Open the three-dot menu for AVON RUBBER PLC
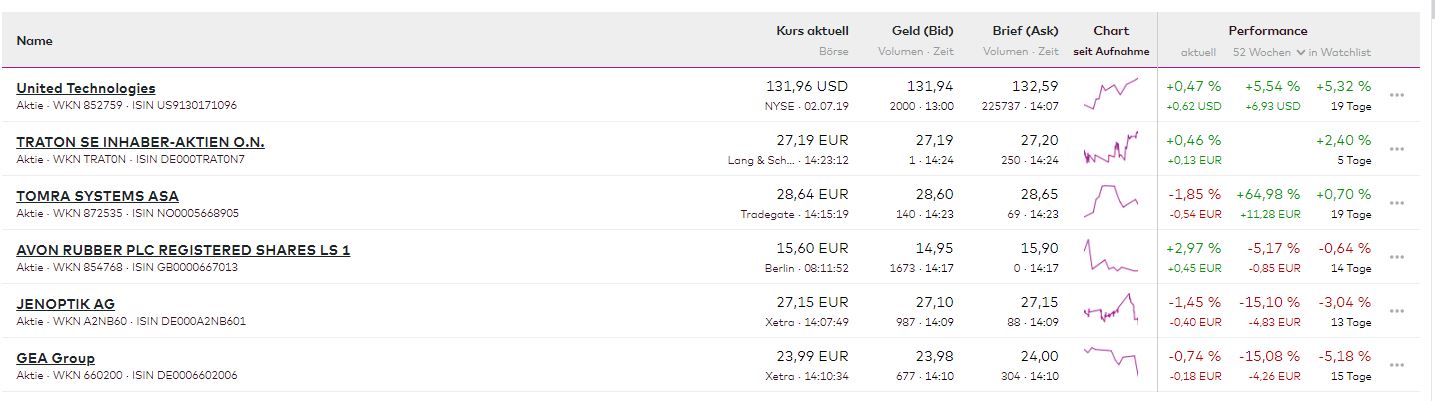The height and width of the screenshot is (401, 1435). (1397, 257)
